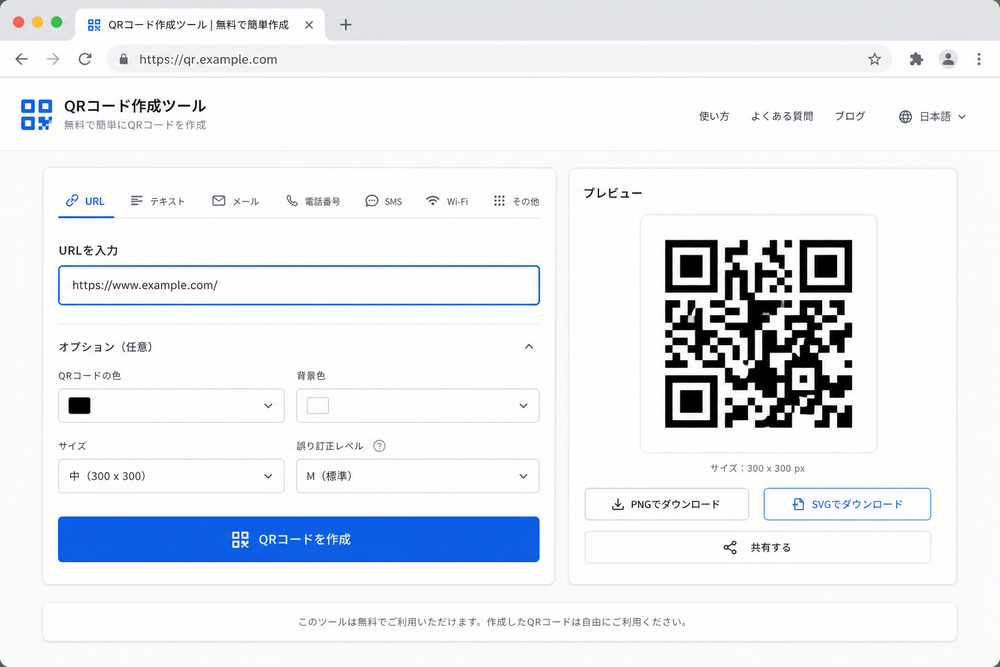This screenshot has height=667, width=1000.
Task: Close the QRコード作成ツール browser tab
Action: [x=309, y=25]
